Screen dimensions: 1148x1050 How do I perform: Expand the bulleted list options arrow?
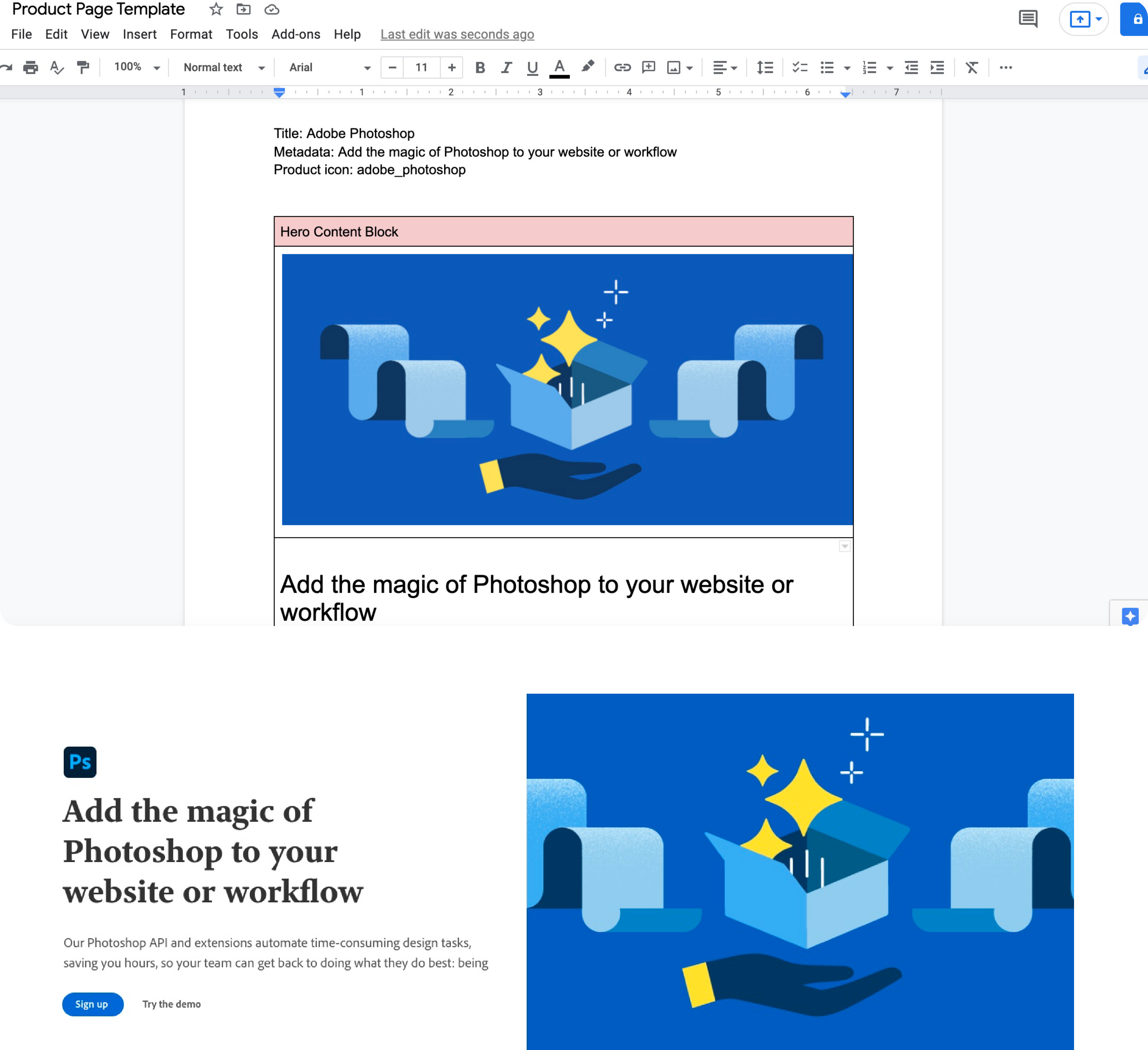(x=847, y=68)
